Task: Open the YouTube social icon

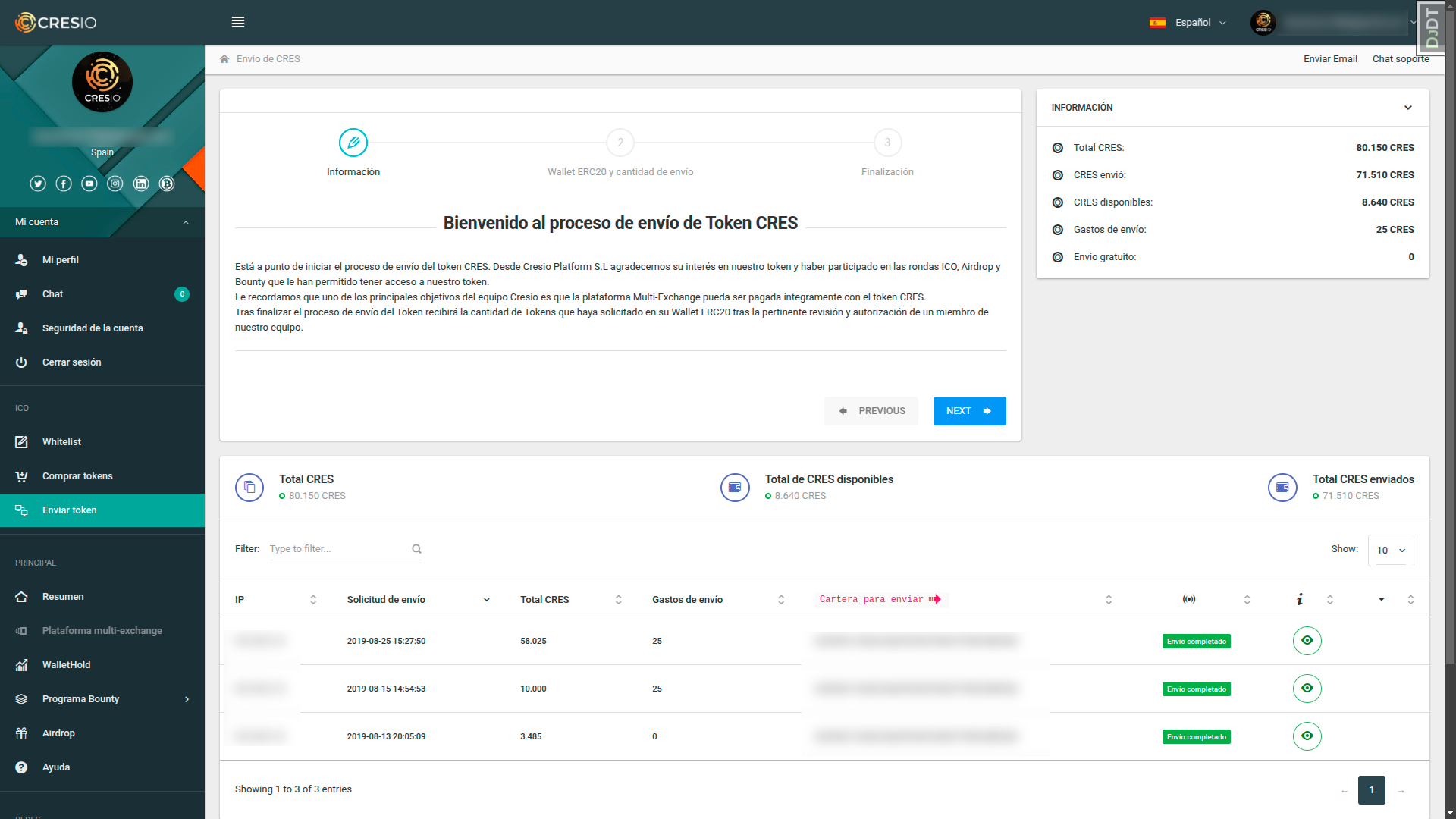Action: [x=89, y=184]
